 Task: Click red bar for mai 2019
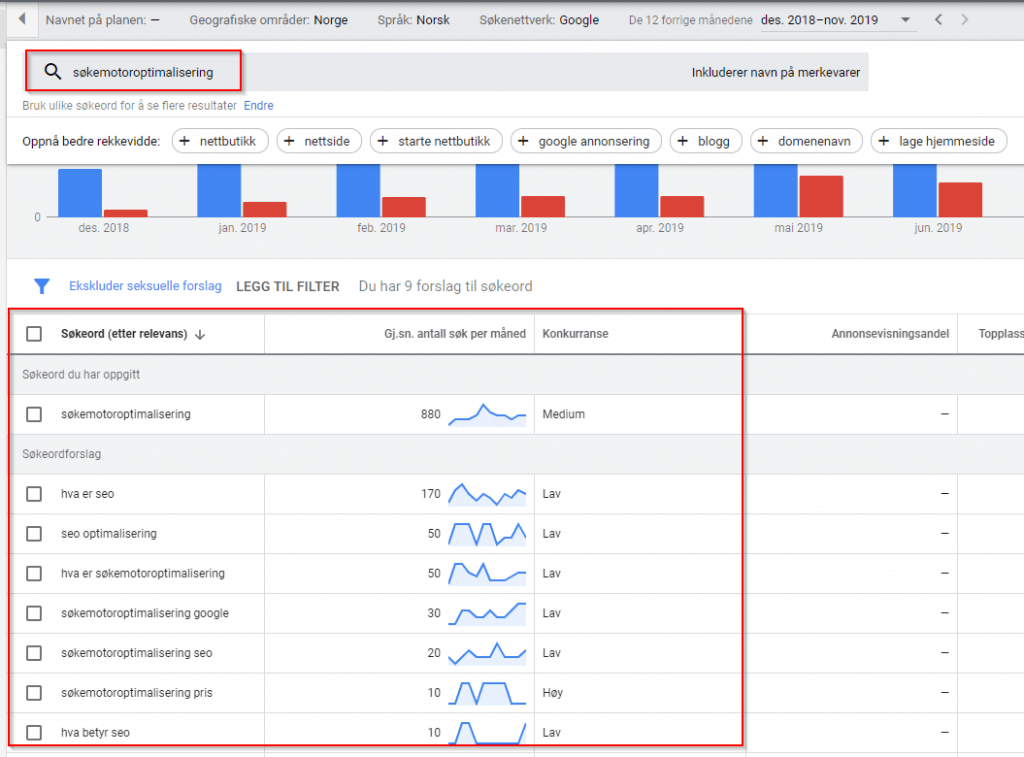click(x=821, y=196)
